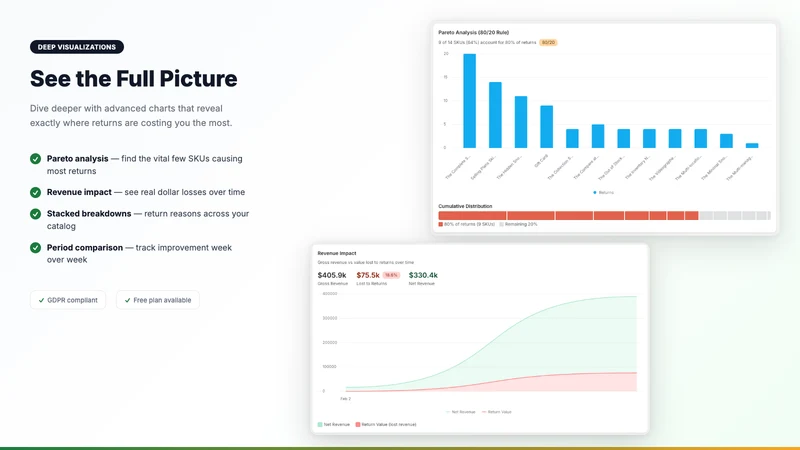Click the red '80% of returns (9 SKUs)' legend square
This screenshot has height=450, width=800.
point(441,224)
